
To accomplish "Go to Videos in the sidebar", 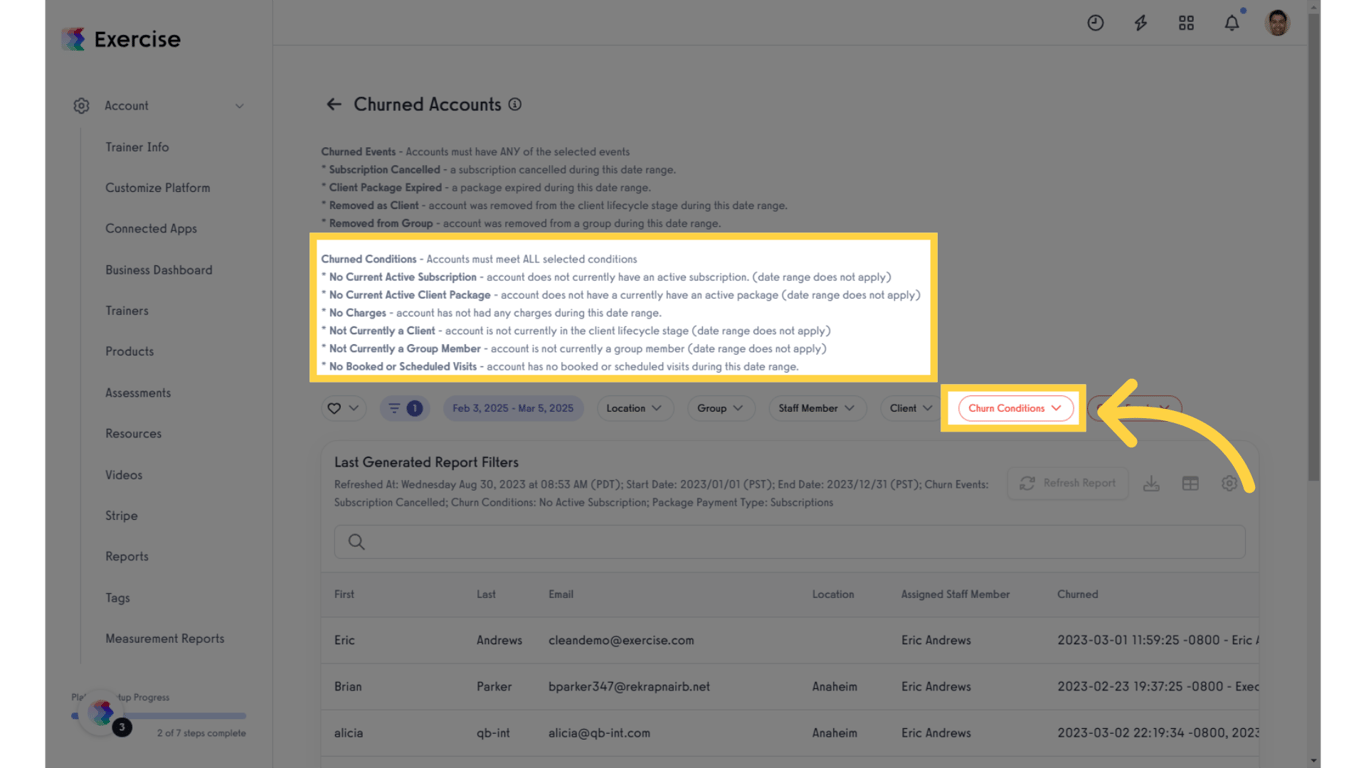I will [x=124, y=475].
